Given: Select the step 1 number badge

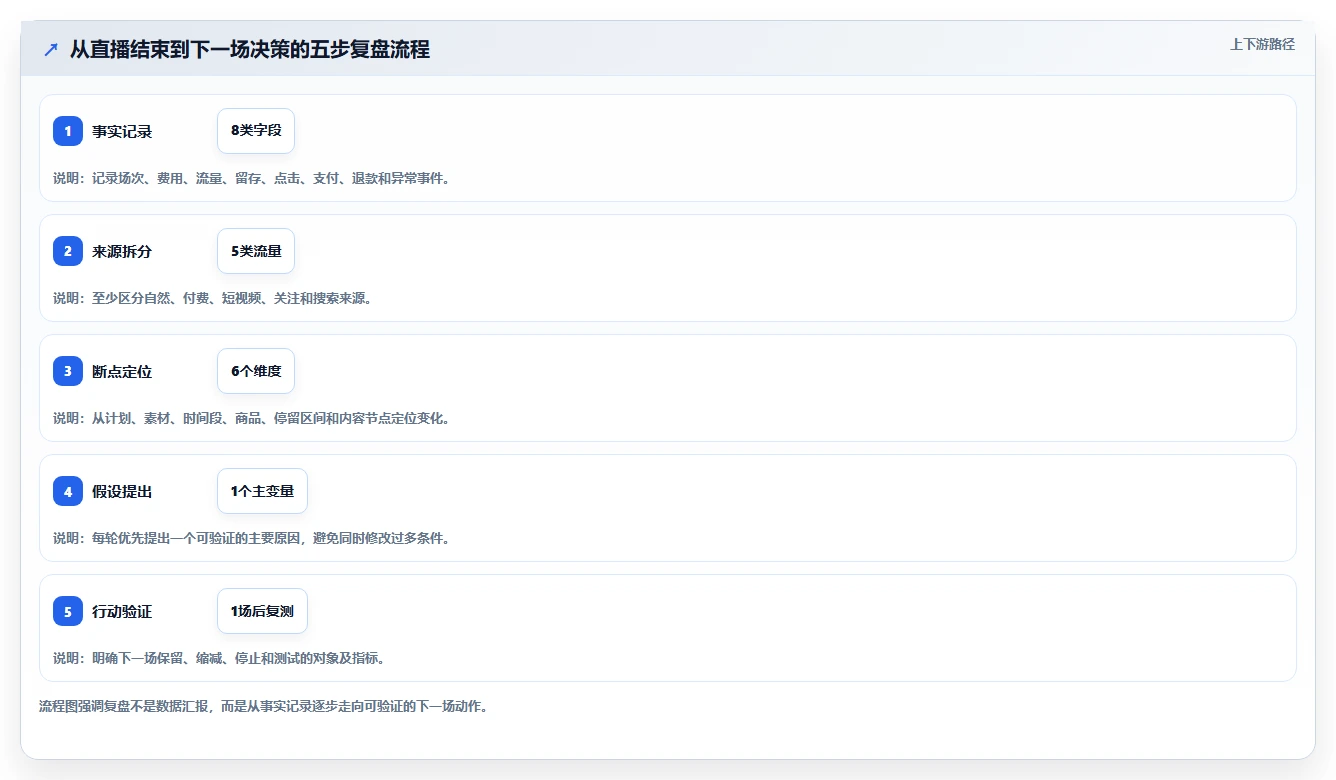Looking at the screenshot, I should pos(68,131).
